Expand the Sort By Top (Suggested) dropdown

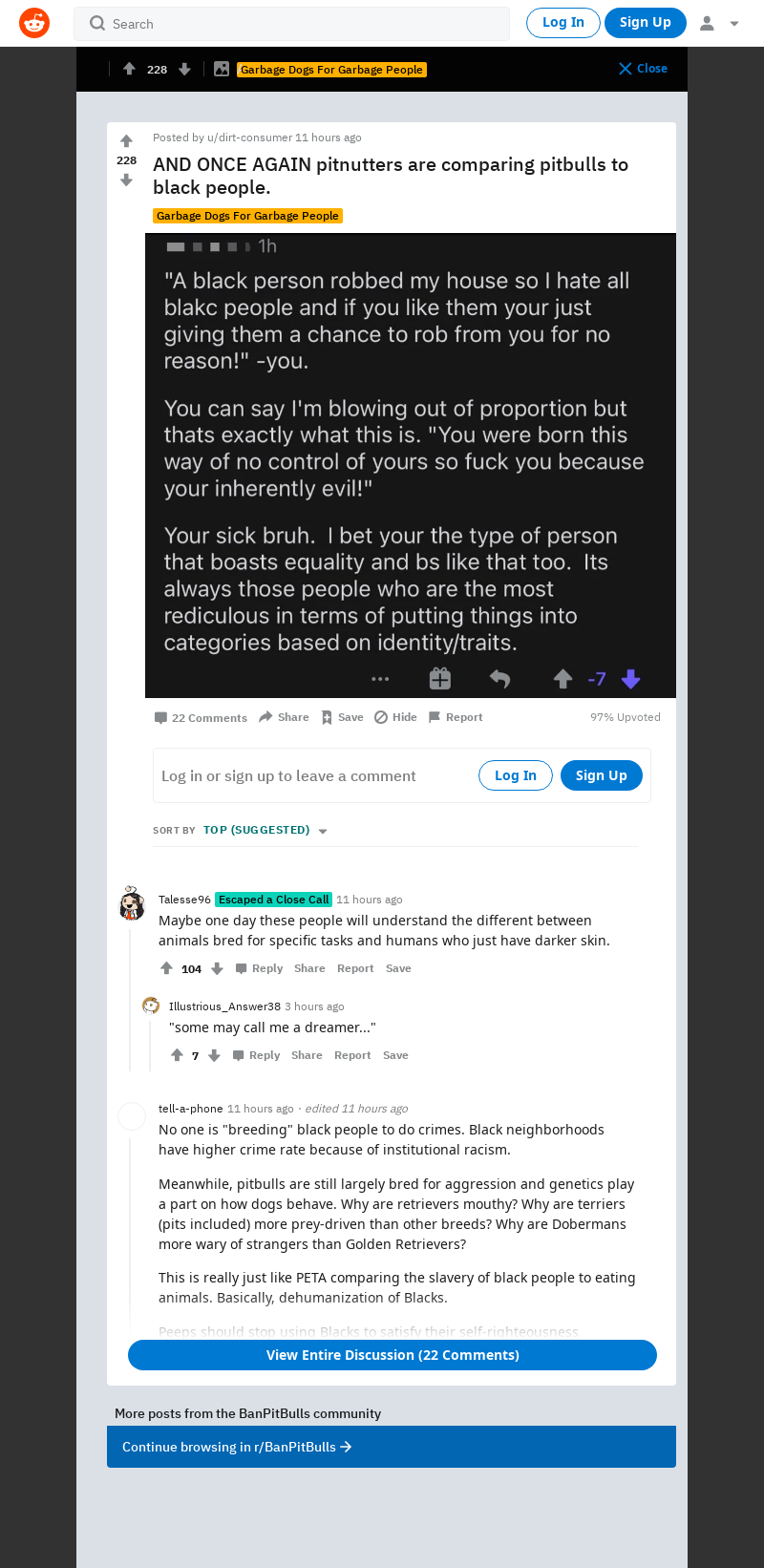tap(265, 831)
